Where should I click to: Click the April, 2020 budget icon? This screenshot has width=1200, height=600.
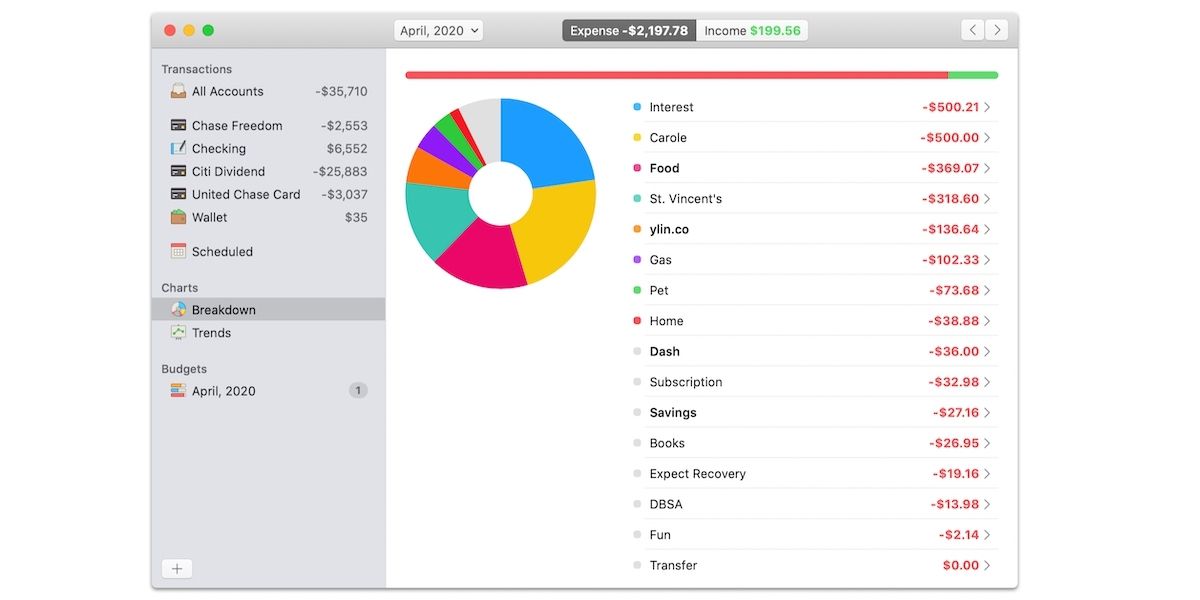pos(178,391)
